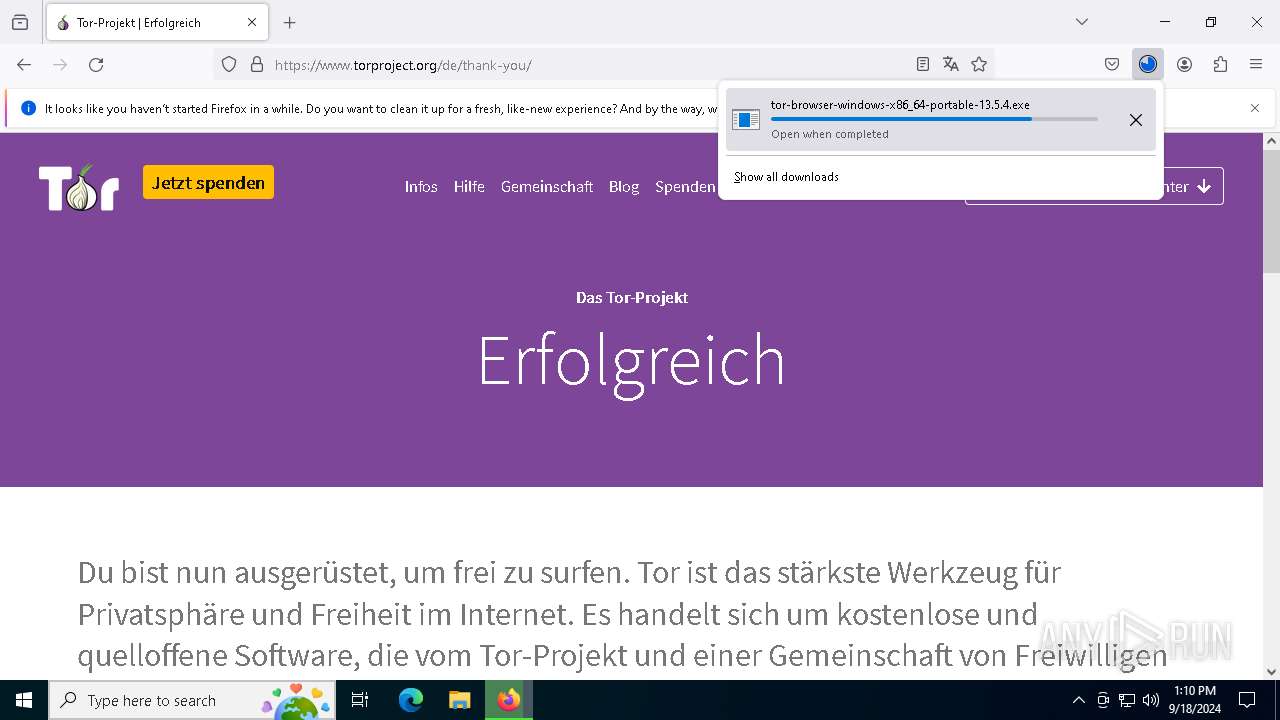1280x720 pixels.
Task: Open the Gemeinschaft navigation item
Action: tap(547, 187)
